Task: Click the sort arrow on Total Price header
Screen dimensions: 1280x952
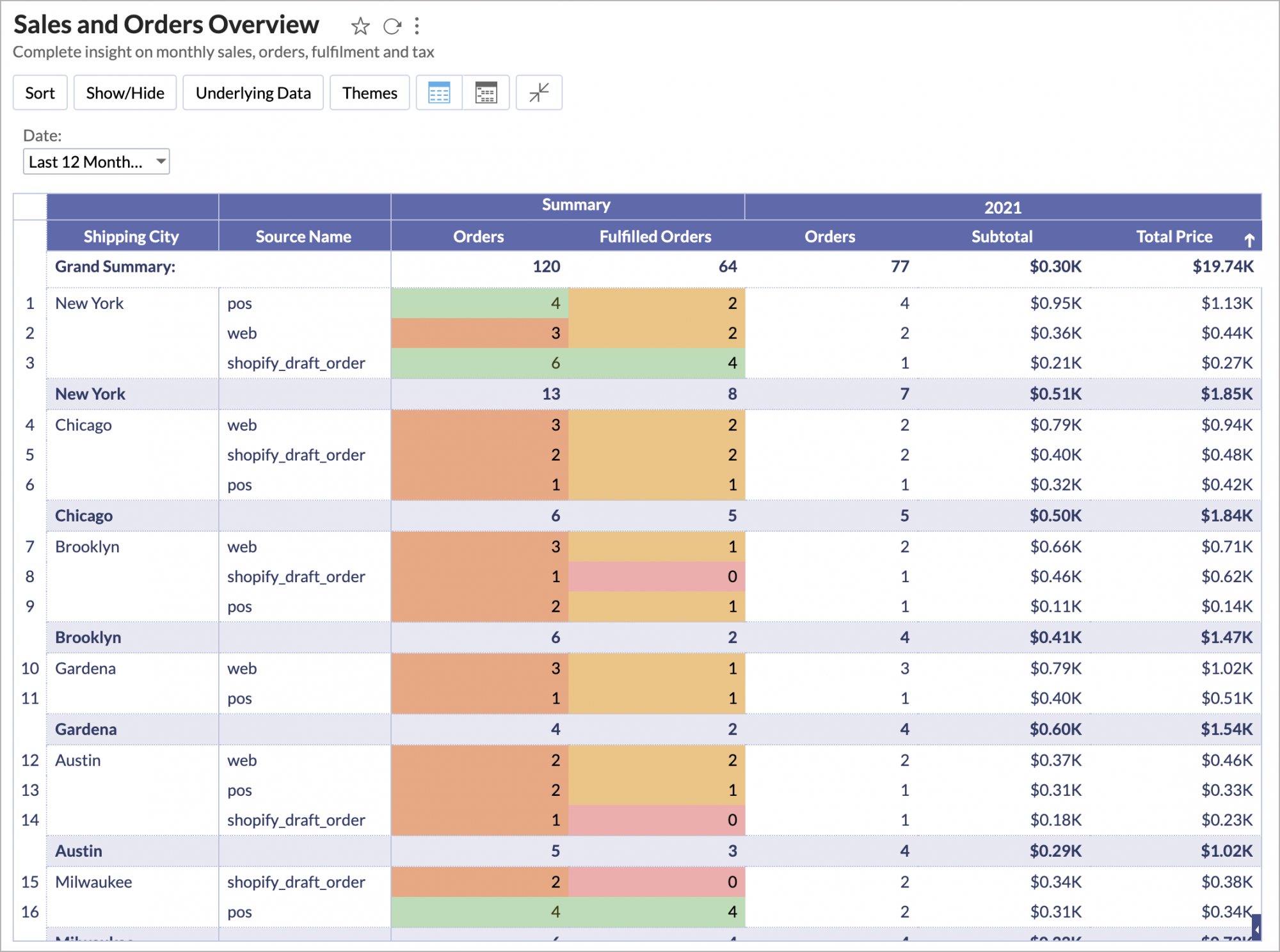Action: coord(1249,240)
